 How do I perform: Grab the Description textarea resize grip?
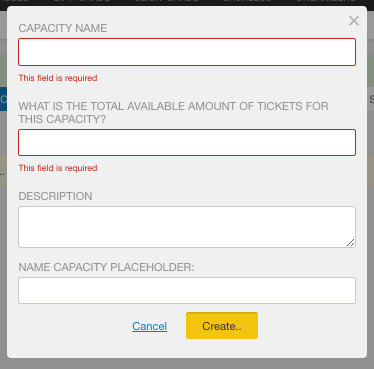pyautogui.click(x=351, y=243)
